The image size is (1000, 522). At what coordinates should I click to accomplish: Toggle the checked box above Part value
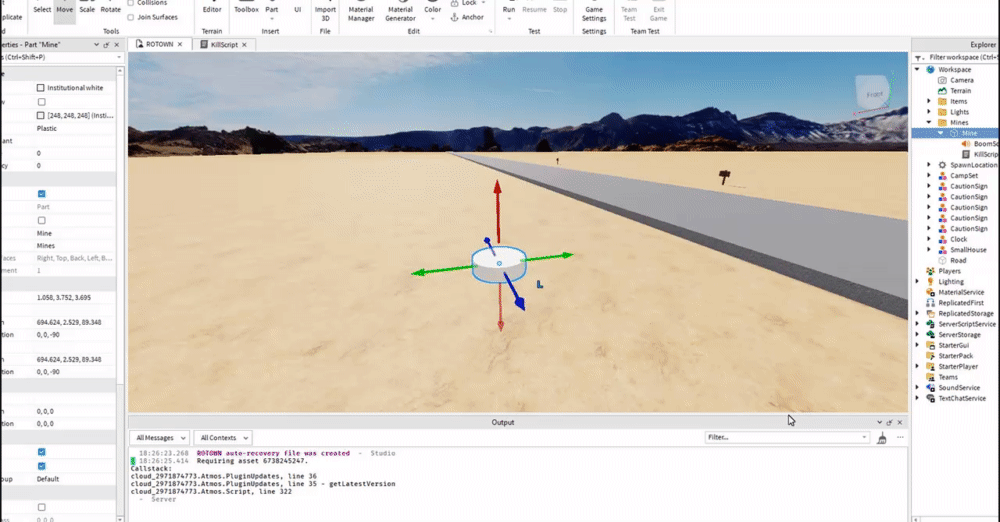[41, 194]
